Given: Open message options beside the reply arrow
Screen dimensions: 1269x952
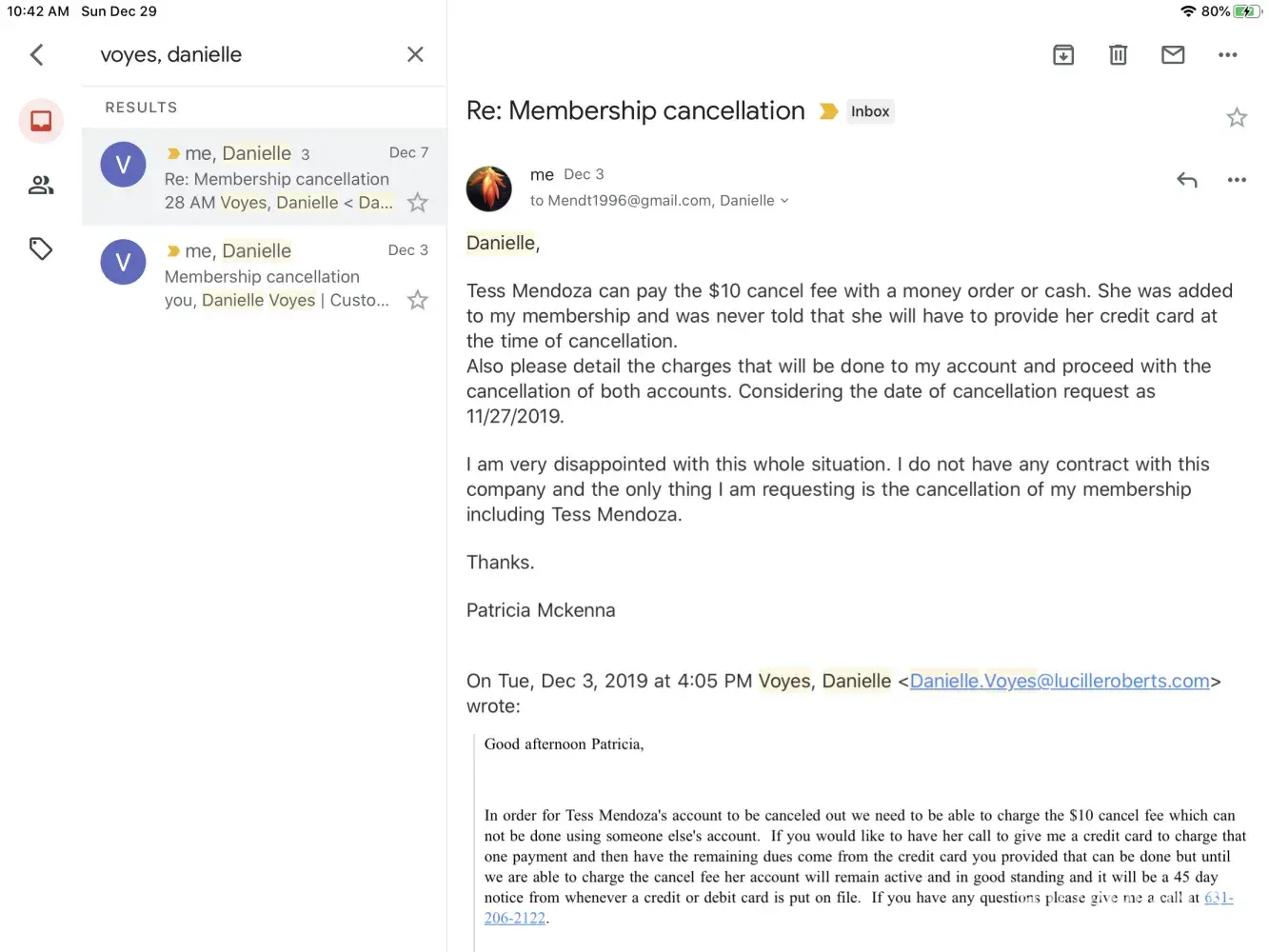Looking at the screenshot, I should (x=1237, y=180).
